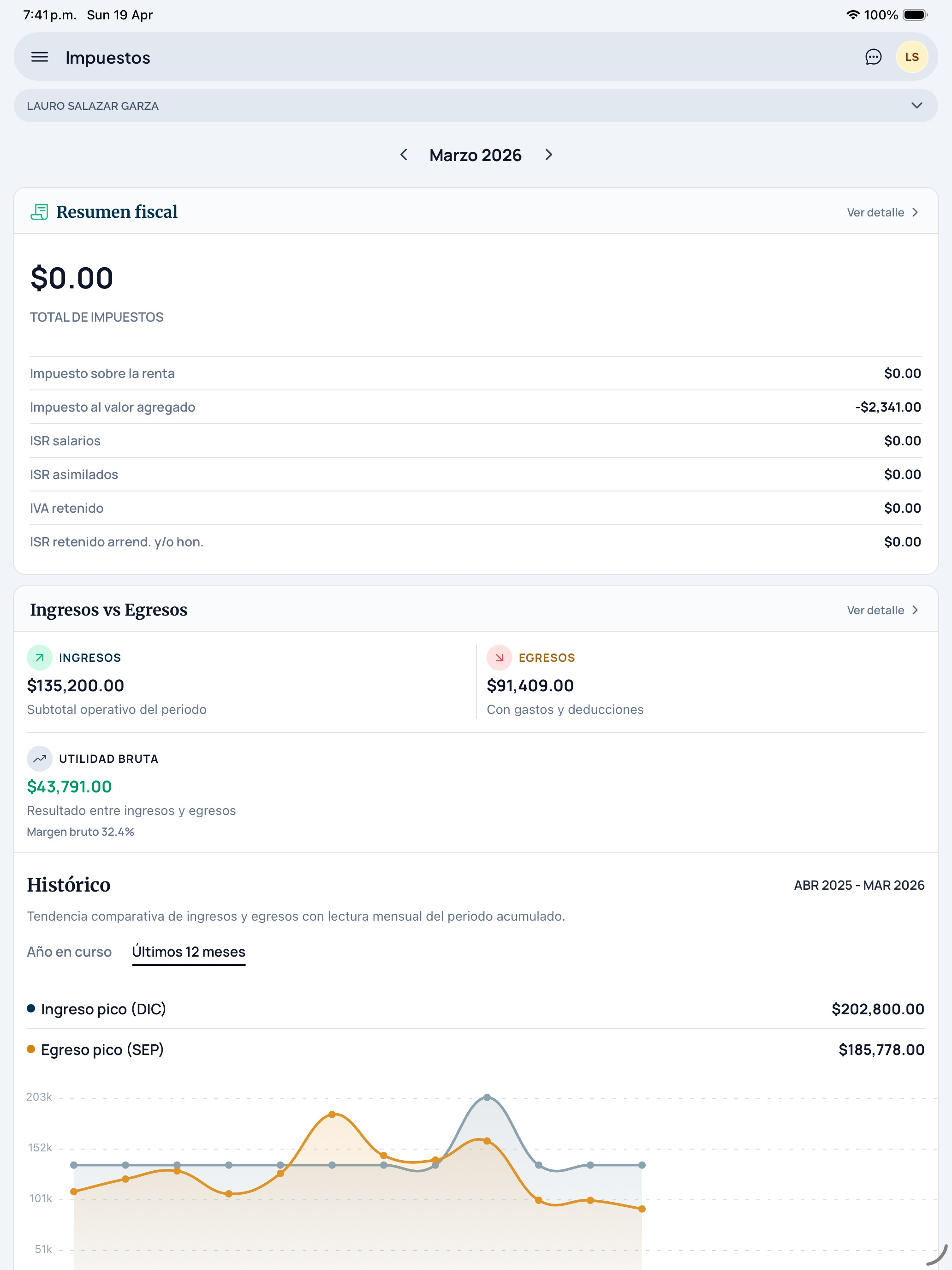Click the Utilidad bruta trend icon

click(x=40, y=758)
